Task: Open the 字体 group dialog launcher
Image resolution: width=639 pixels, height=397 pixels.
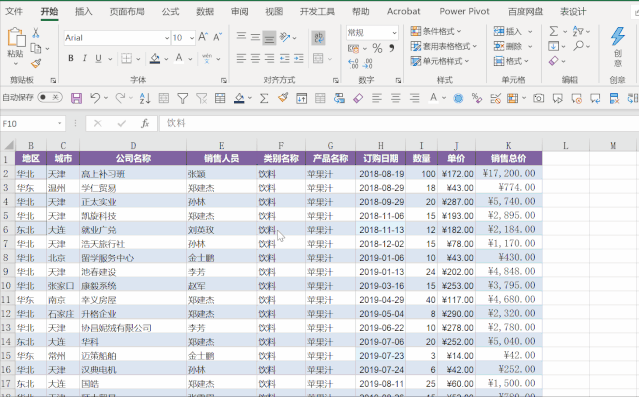Action: pos(224,80)
